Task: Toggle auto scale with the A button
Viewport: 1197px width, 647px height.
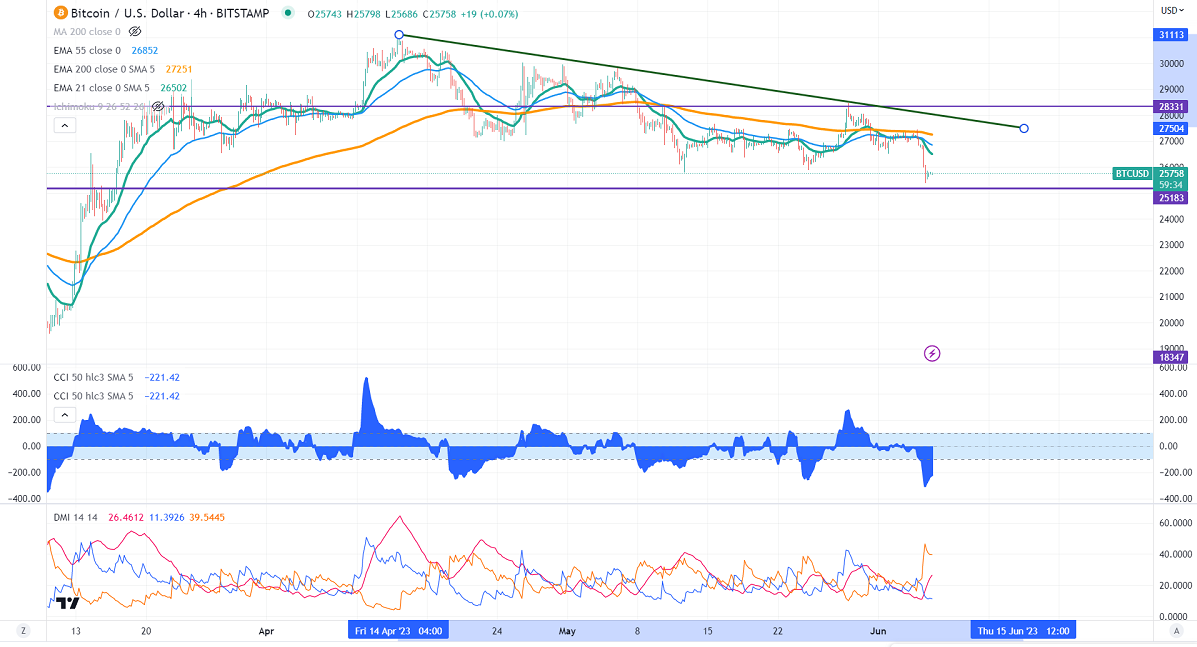Action: pos(1176,631)
